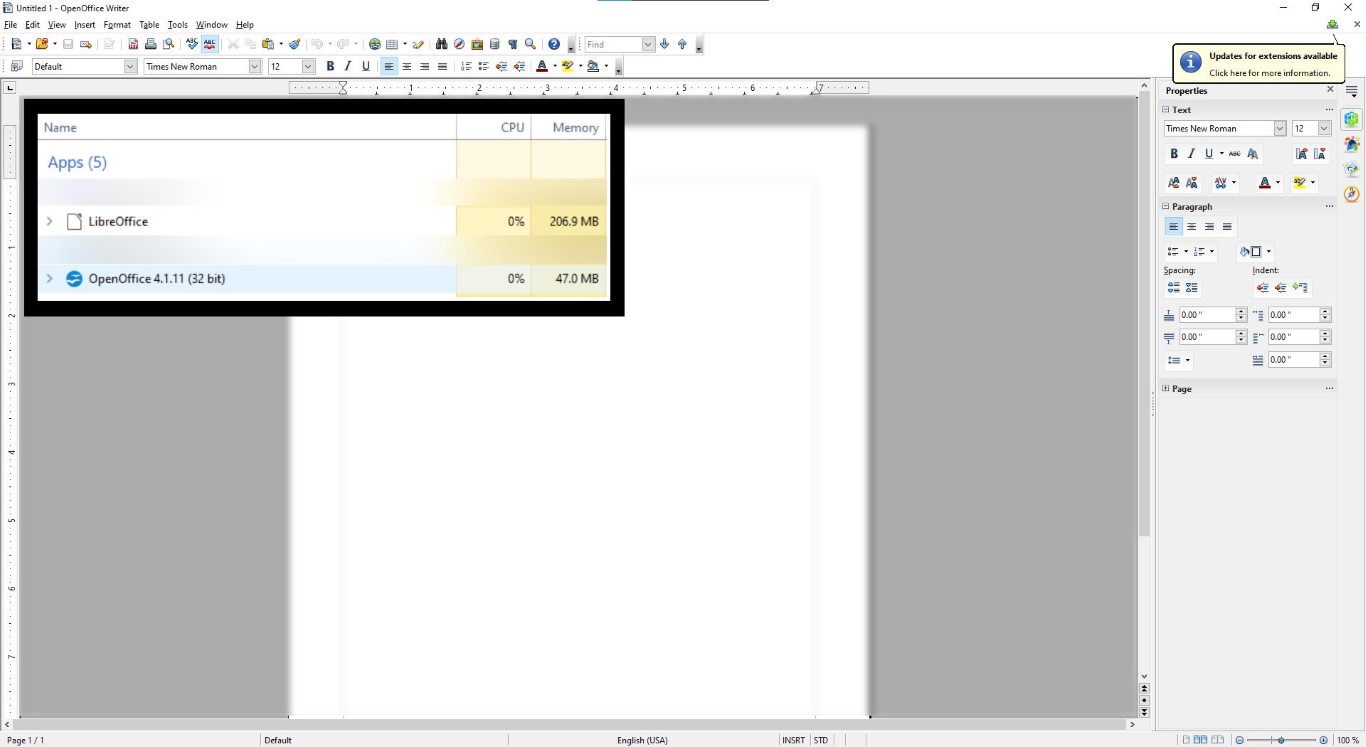Open the paragraph style Default dropdown

130,66
